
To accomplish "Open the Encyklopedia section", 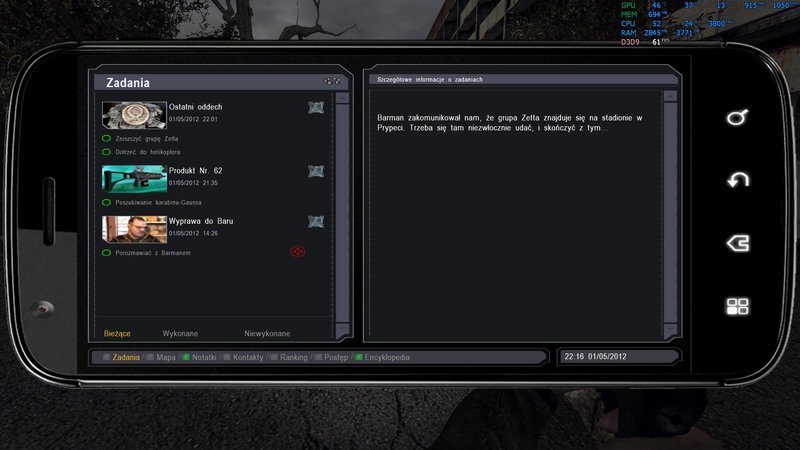I will point(387,357).
